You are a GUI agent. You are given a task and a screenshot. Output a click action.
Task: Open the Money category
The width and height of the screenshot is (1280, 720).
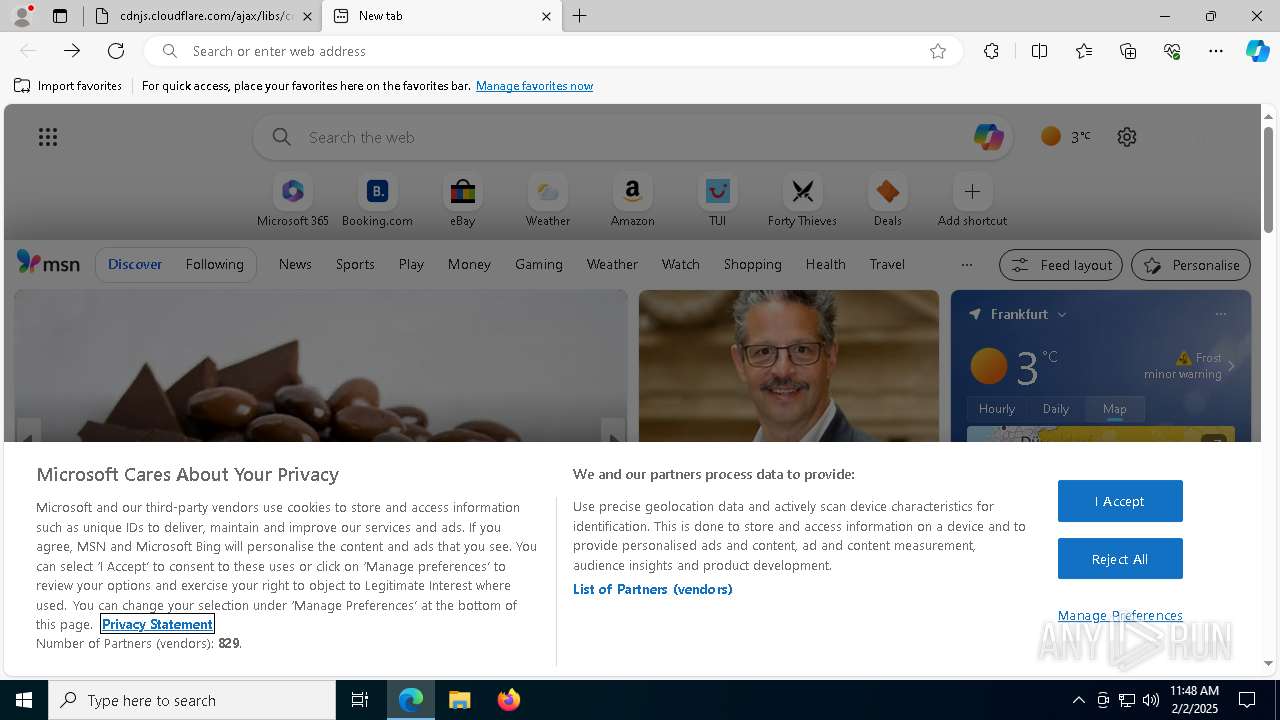[x=469, y=264]
